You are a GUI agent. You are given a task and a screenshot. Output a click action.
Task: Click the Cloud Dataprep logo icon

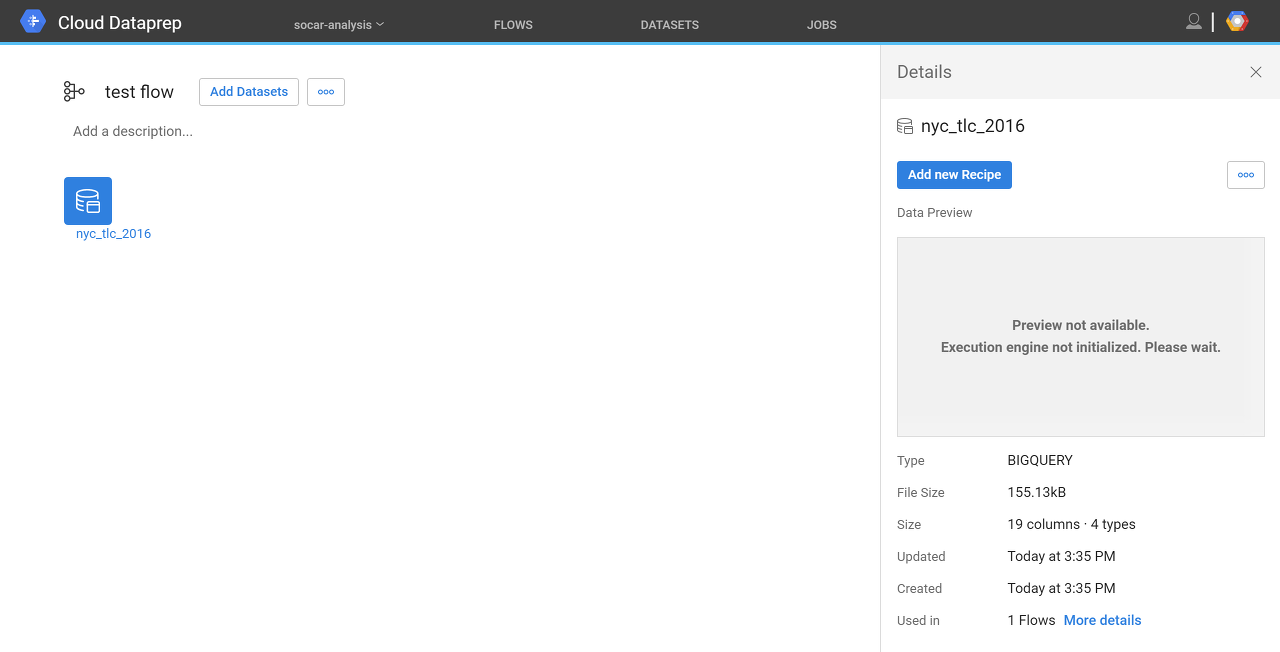coord(32,20)
